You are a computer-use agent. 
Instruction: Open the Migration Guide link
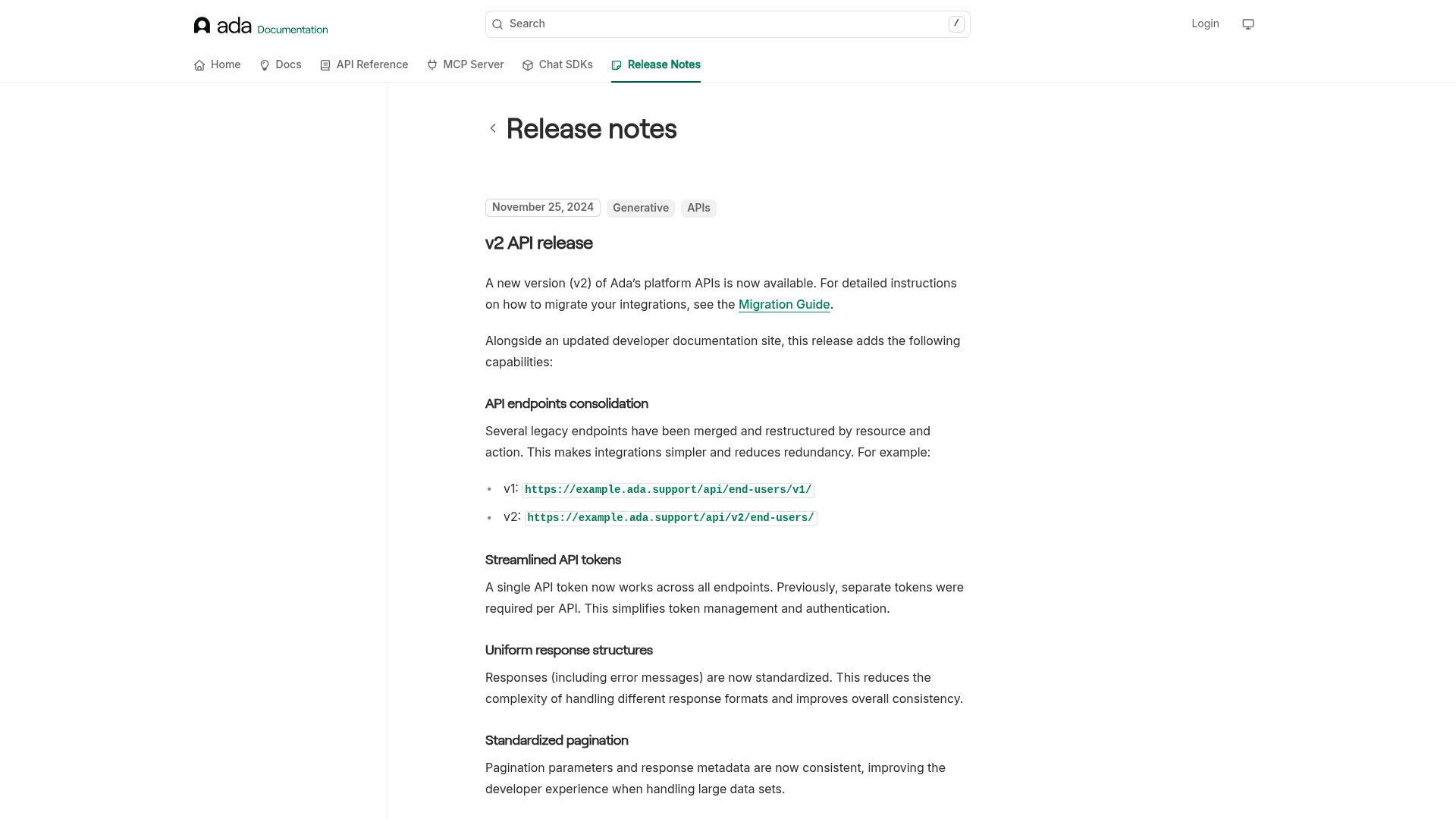click(784, 305)
